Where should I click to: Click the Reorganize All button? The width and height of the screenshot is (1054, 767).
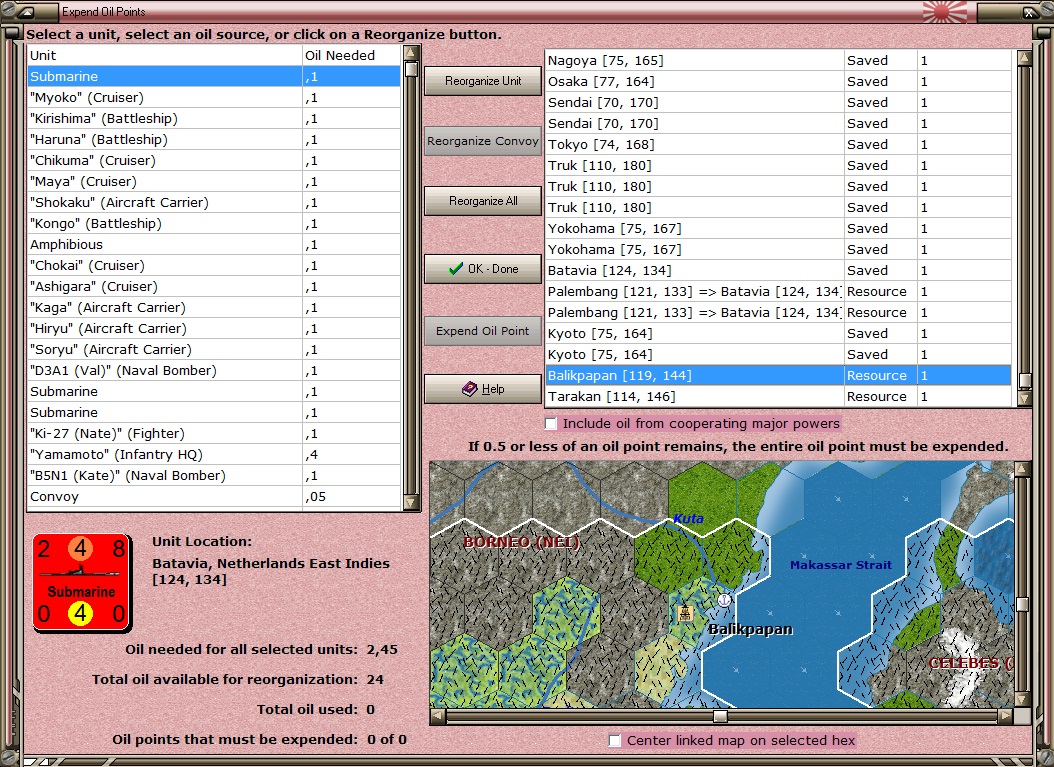[483, 201]
